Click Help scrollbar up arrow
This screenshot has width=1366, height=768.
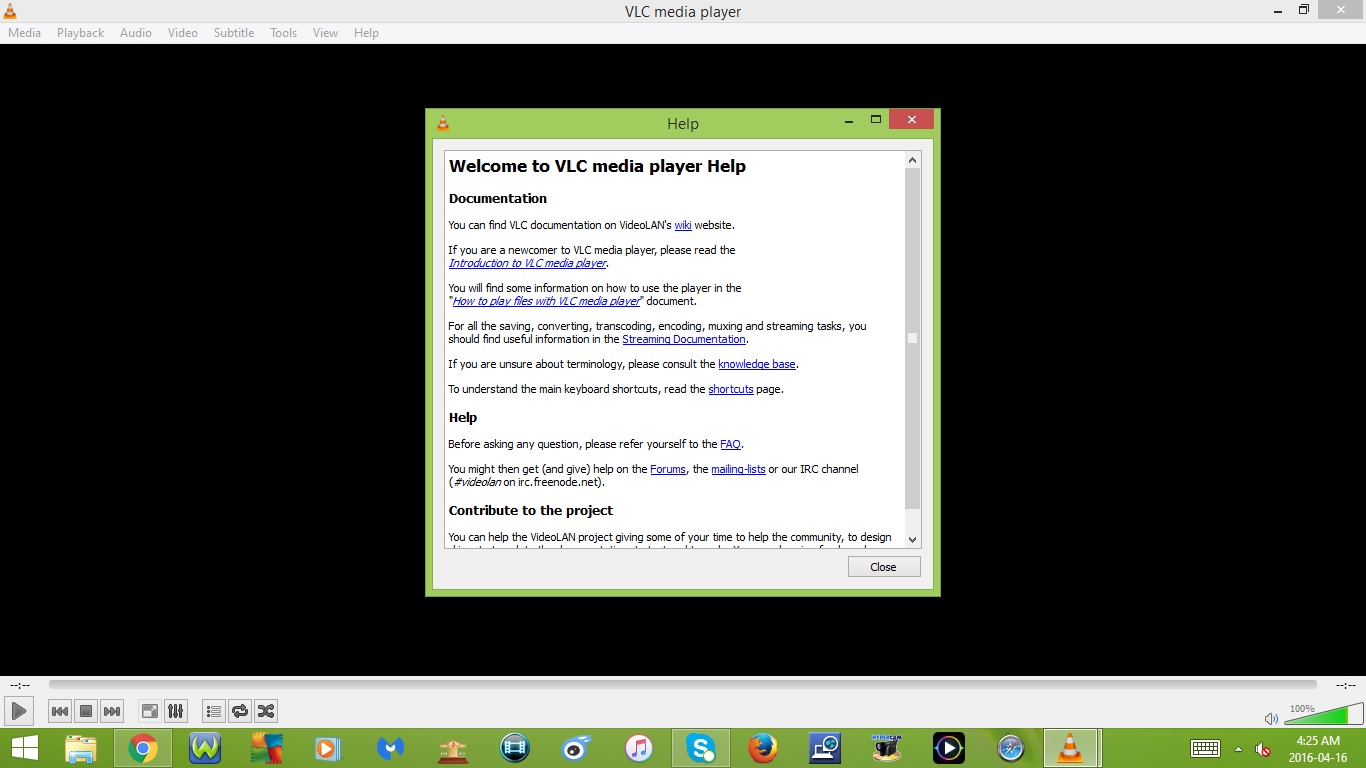click(x=912, y=160)
